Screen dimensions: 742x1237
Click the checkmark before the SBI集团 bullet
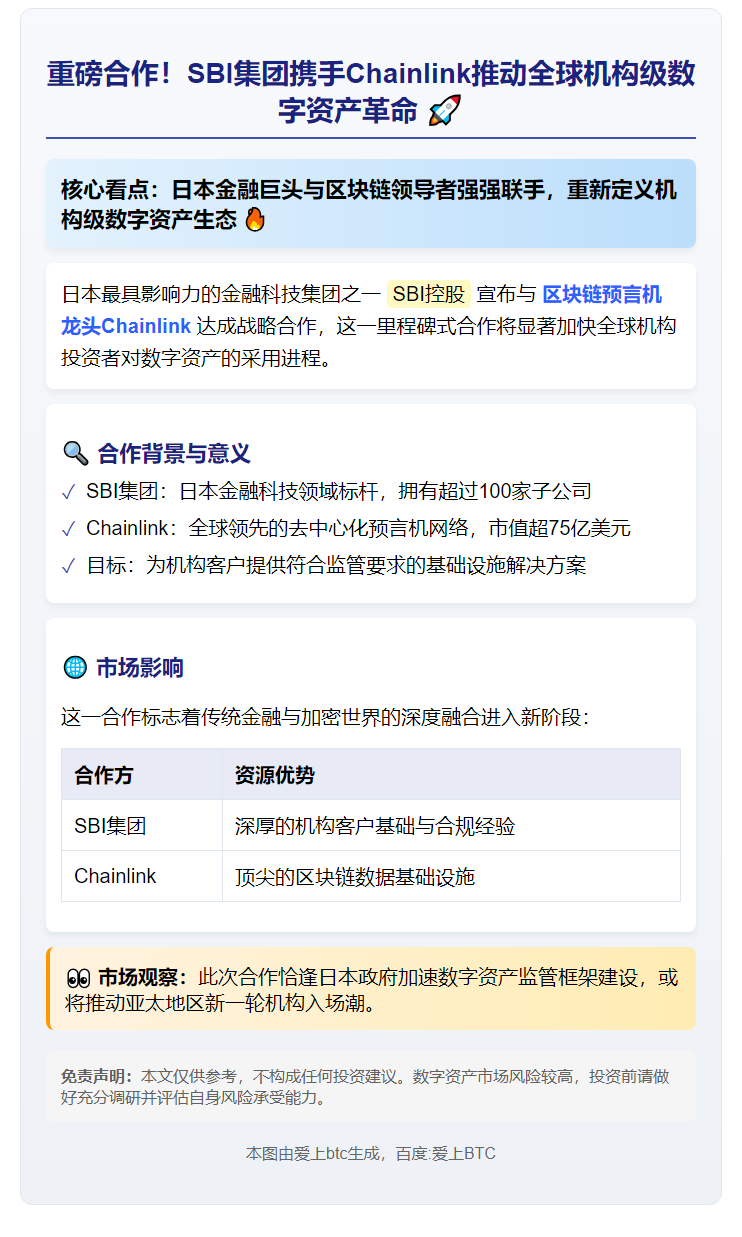(68, 491)
